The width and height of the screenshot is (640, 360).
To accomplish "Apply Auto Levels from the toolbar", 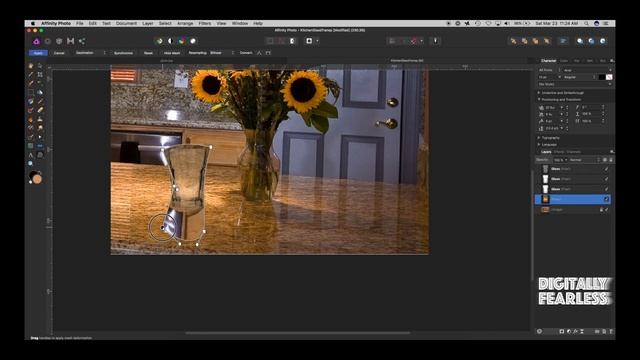I will (x=159, y=41).
